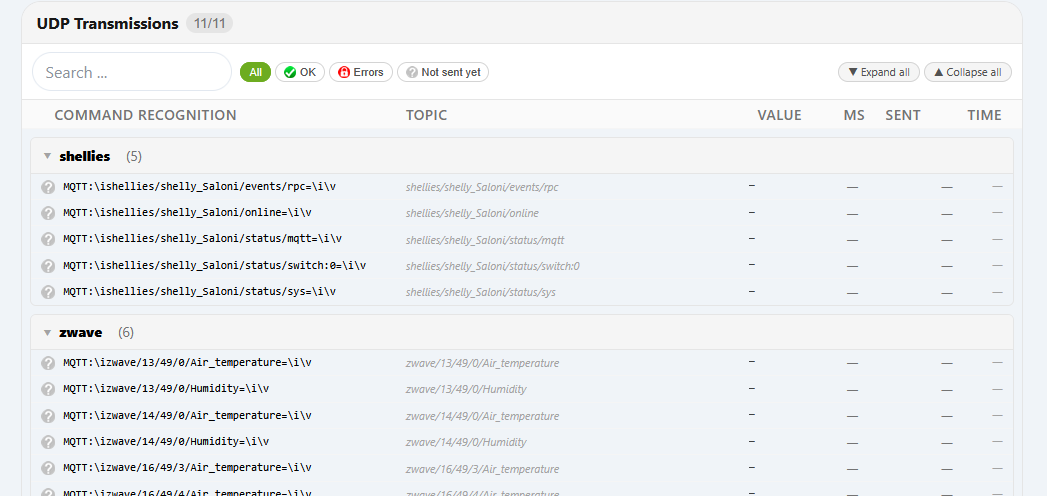Click status icon for shelly_Saloni/online row
Screen dimensions: 1047x496
point(48,213)
